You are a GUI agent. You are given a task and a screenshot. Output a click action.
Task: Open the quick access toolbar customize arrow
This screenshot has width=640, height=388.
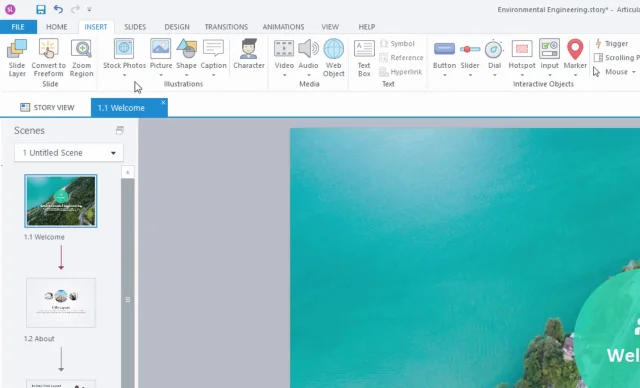pyautogui.click(x=89, y=9)
